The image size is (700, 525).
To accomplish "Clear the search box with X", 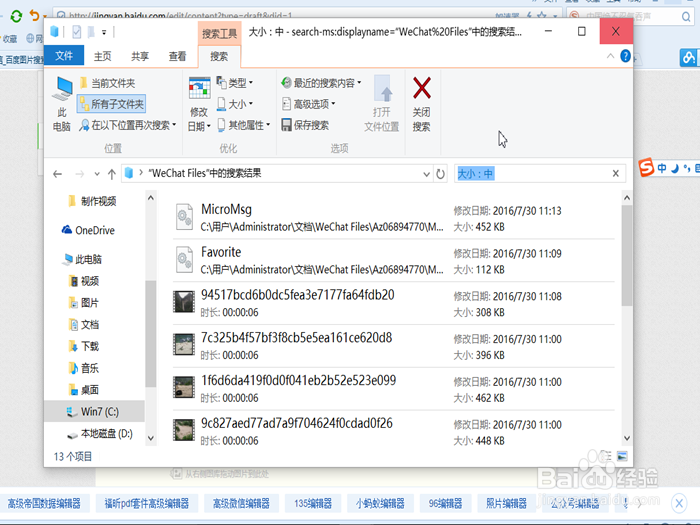I will point(616,173).
